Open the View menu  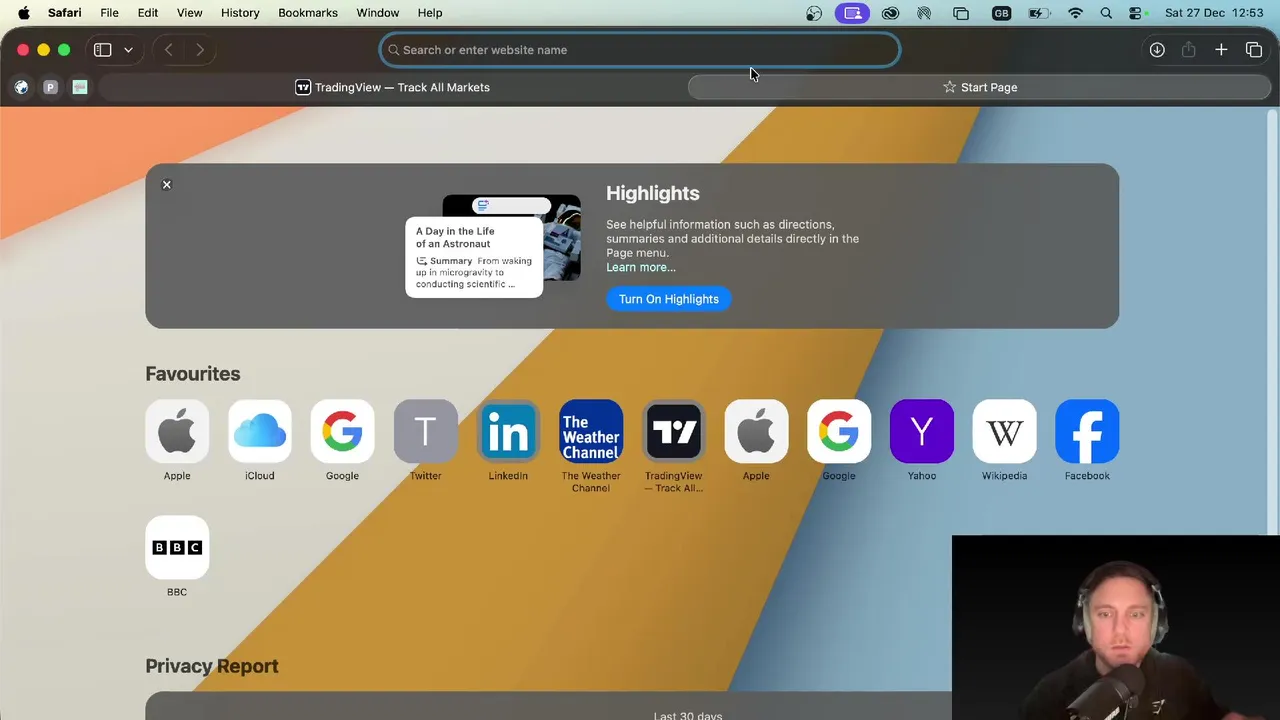click(x=189, y=13)
